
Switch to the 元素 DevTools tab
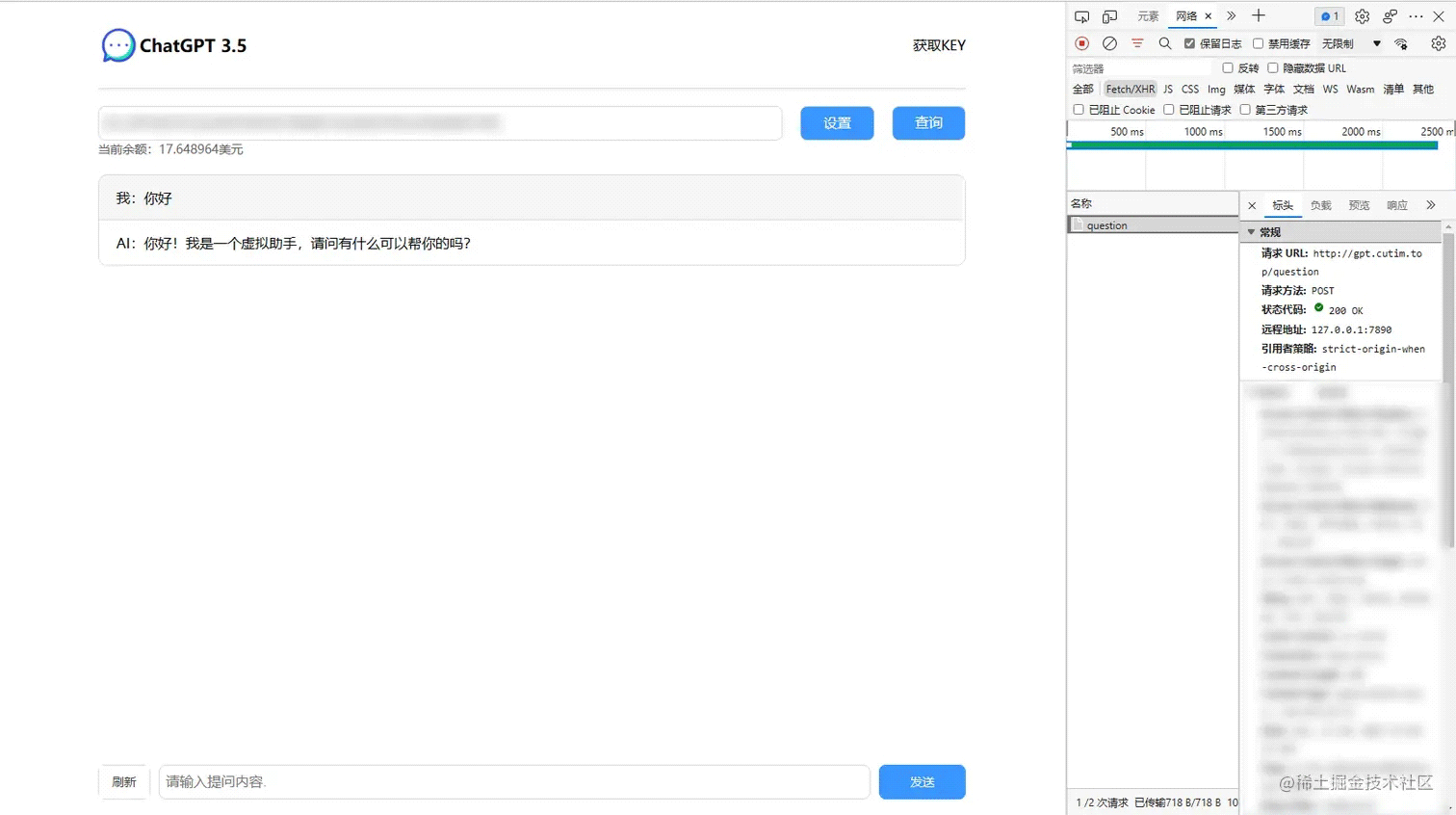[x=1148, y=16]
